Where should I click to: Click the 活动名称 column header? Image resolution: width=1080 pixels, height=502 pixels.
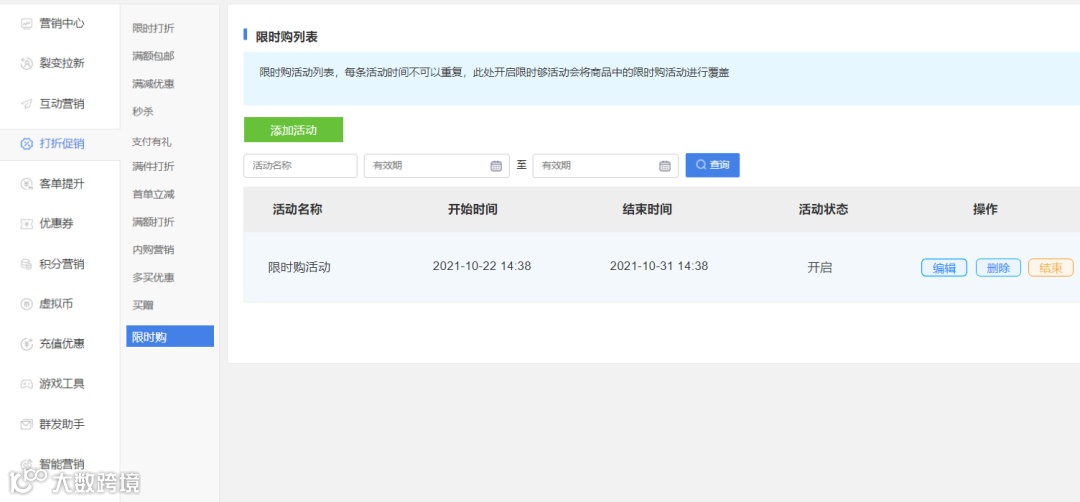coord(298,209)
